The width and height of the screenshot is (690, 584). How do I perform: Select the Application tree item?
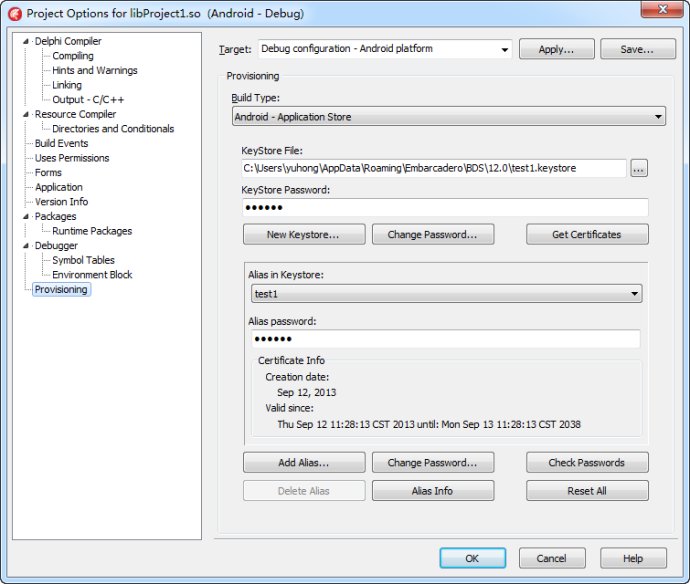(x=59, y=187)
